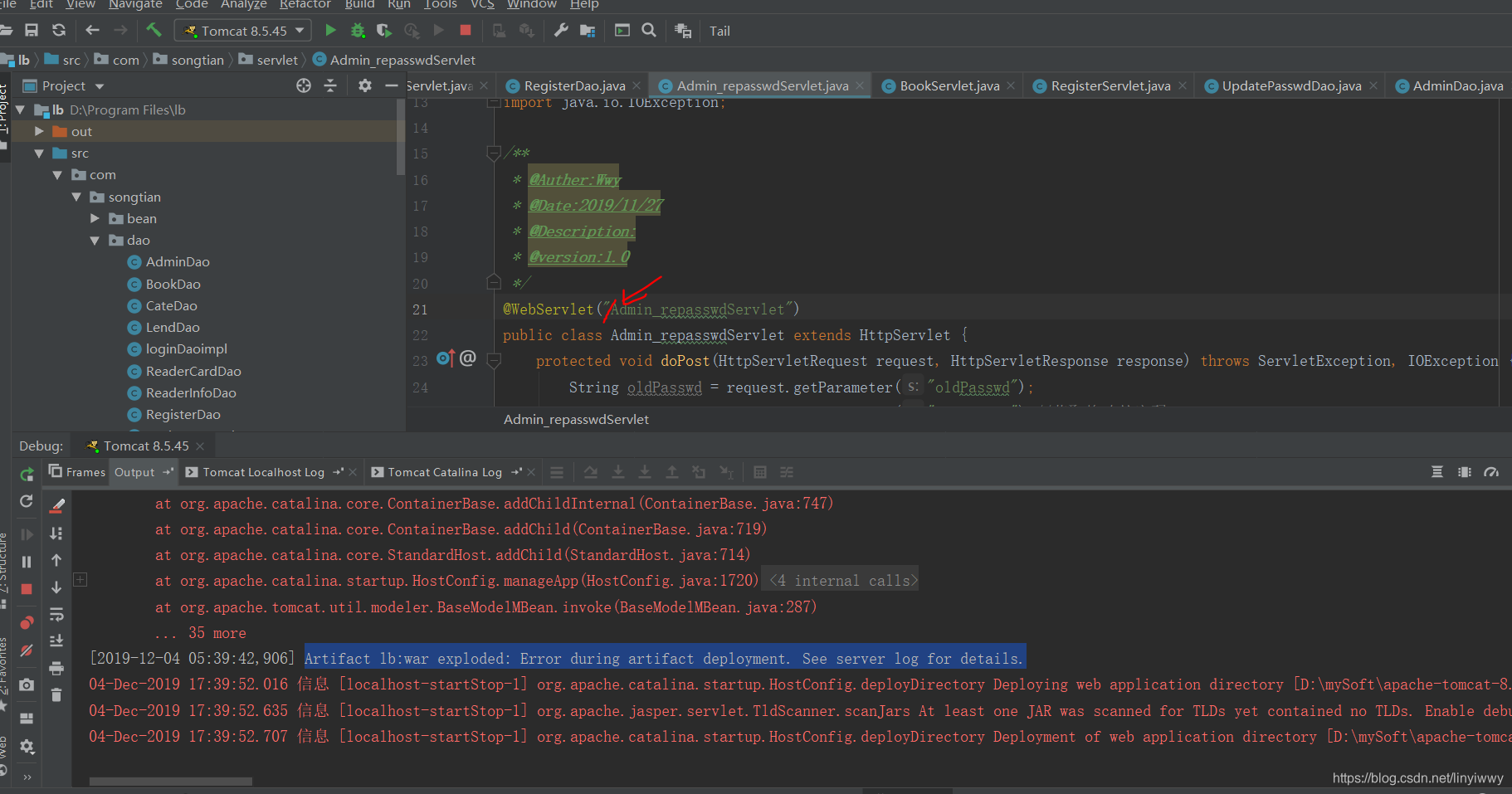
Task: Click the Tail button in toolbar
Action: pyautogui.click(x=719, y=31)
